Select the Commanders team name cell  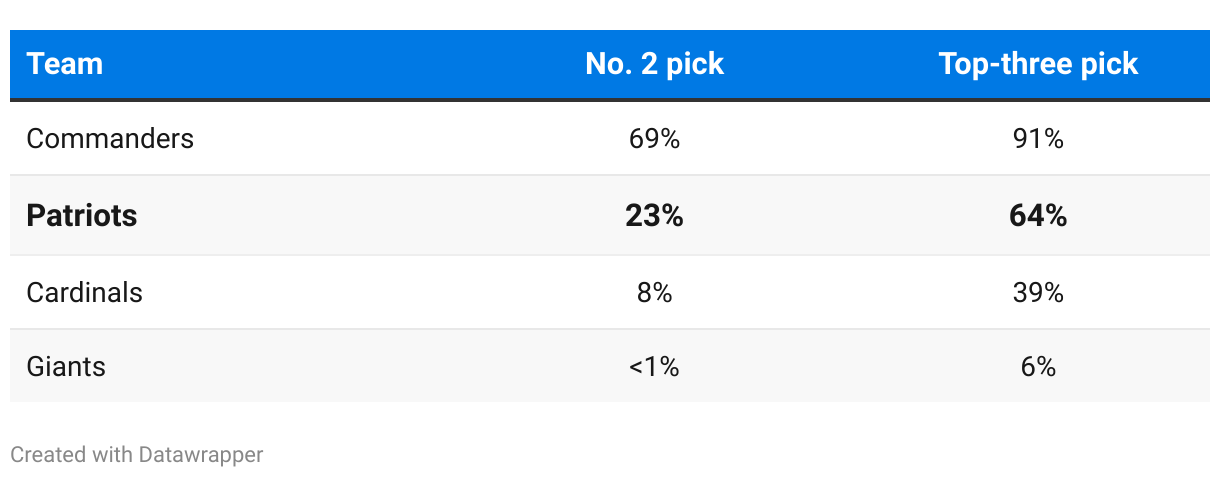click(110, 138)
